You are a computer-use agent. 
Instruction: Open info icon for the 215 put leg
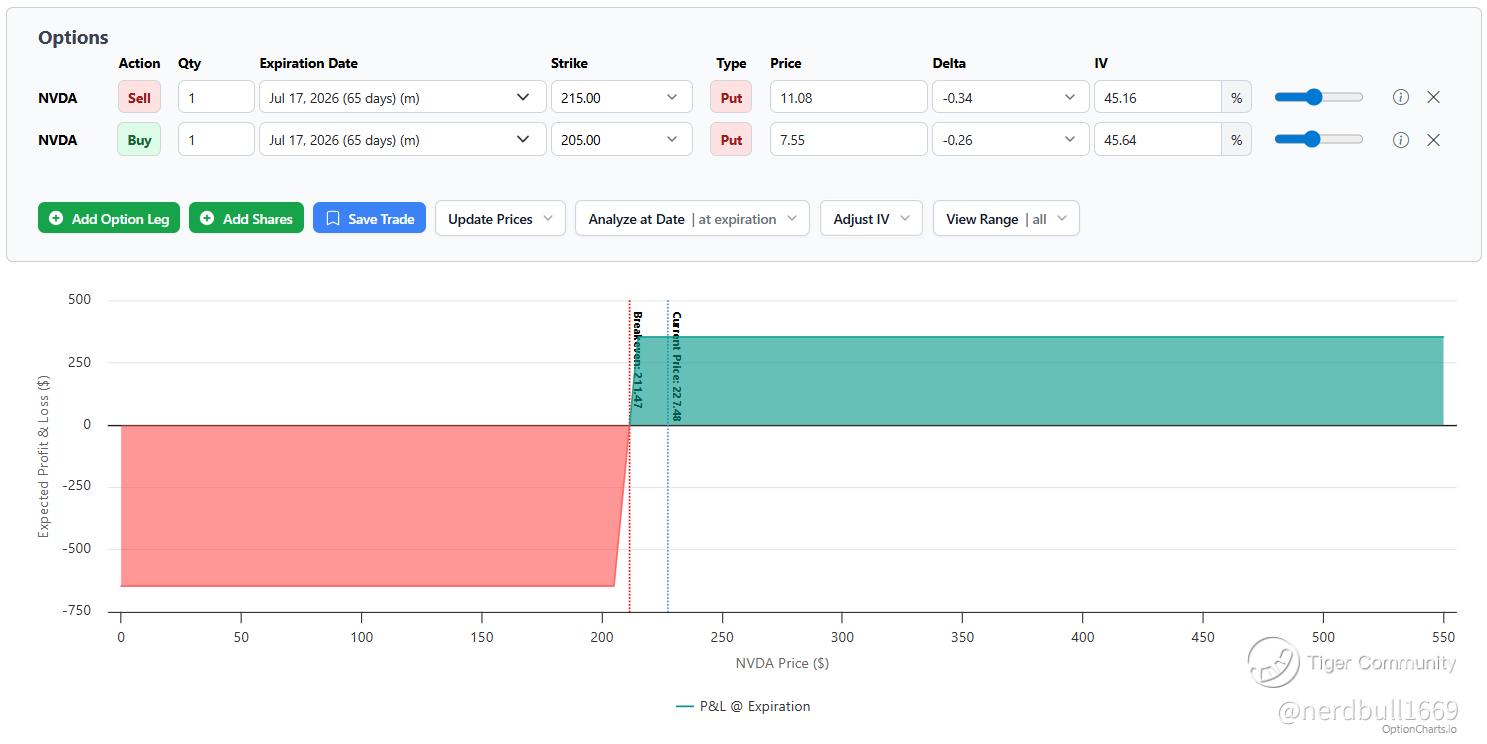pos(1400,97)
